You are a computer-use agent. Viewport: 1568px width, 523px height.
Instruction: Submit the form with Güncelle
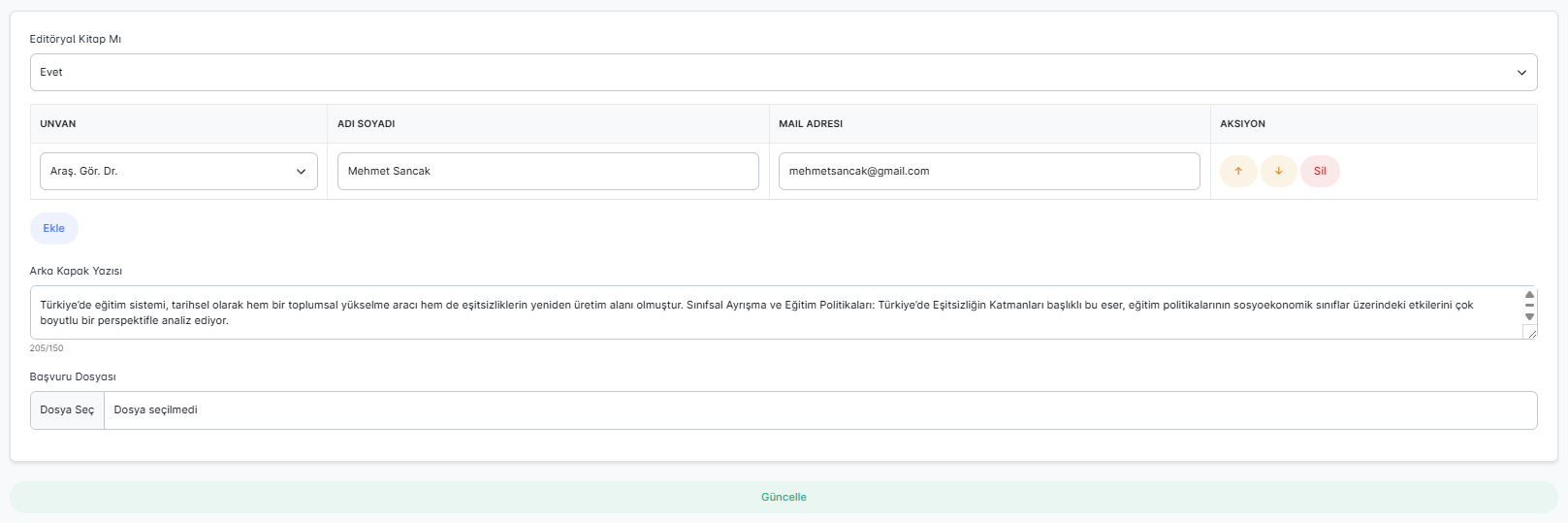coord(784,497)
